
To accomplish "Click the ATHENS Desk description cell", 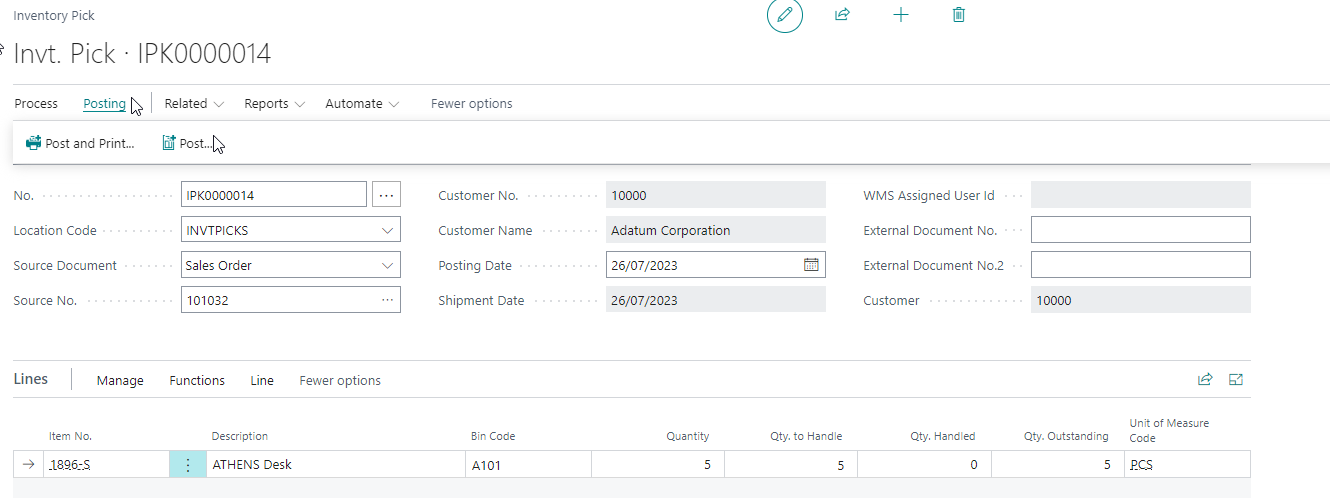I will 335,465.
